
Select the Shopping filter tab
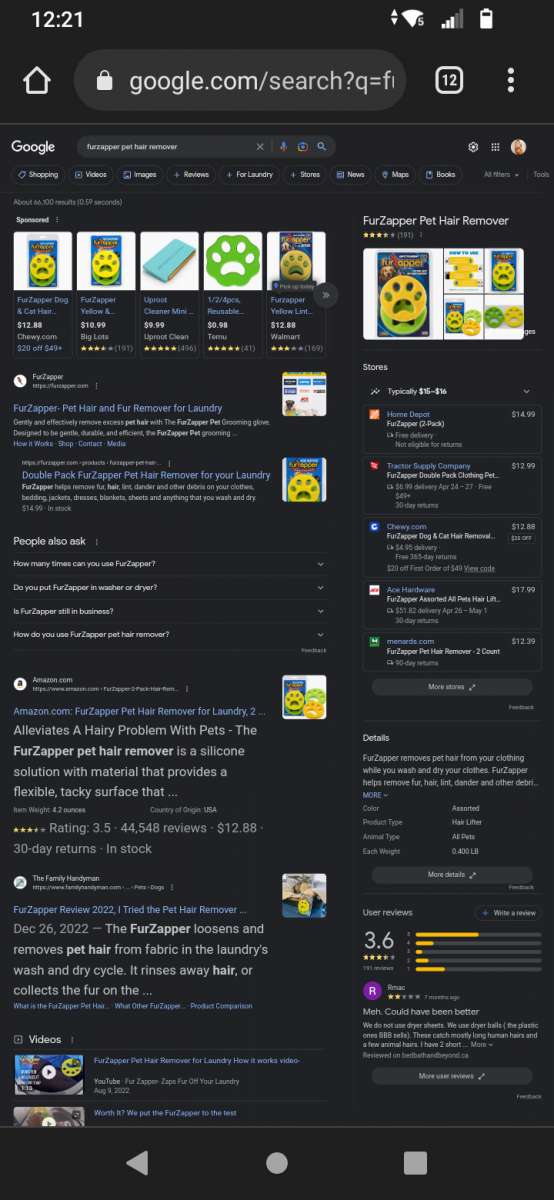tap(37, 175)
